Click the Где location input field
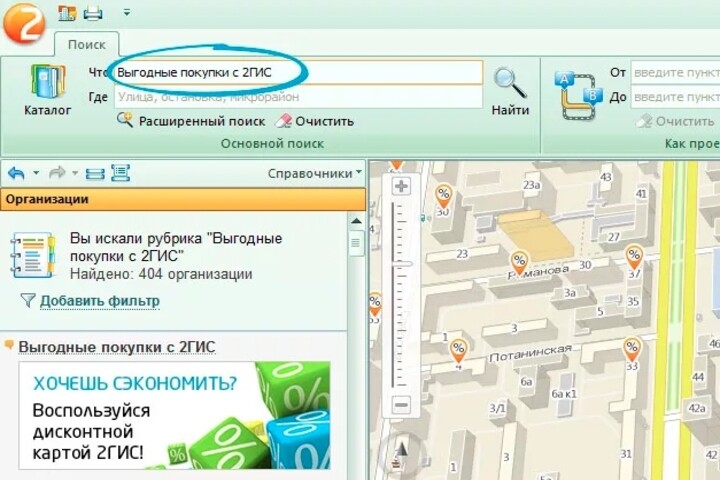Viewport: 720px width, 480px height. tap(298, 97)
